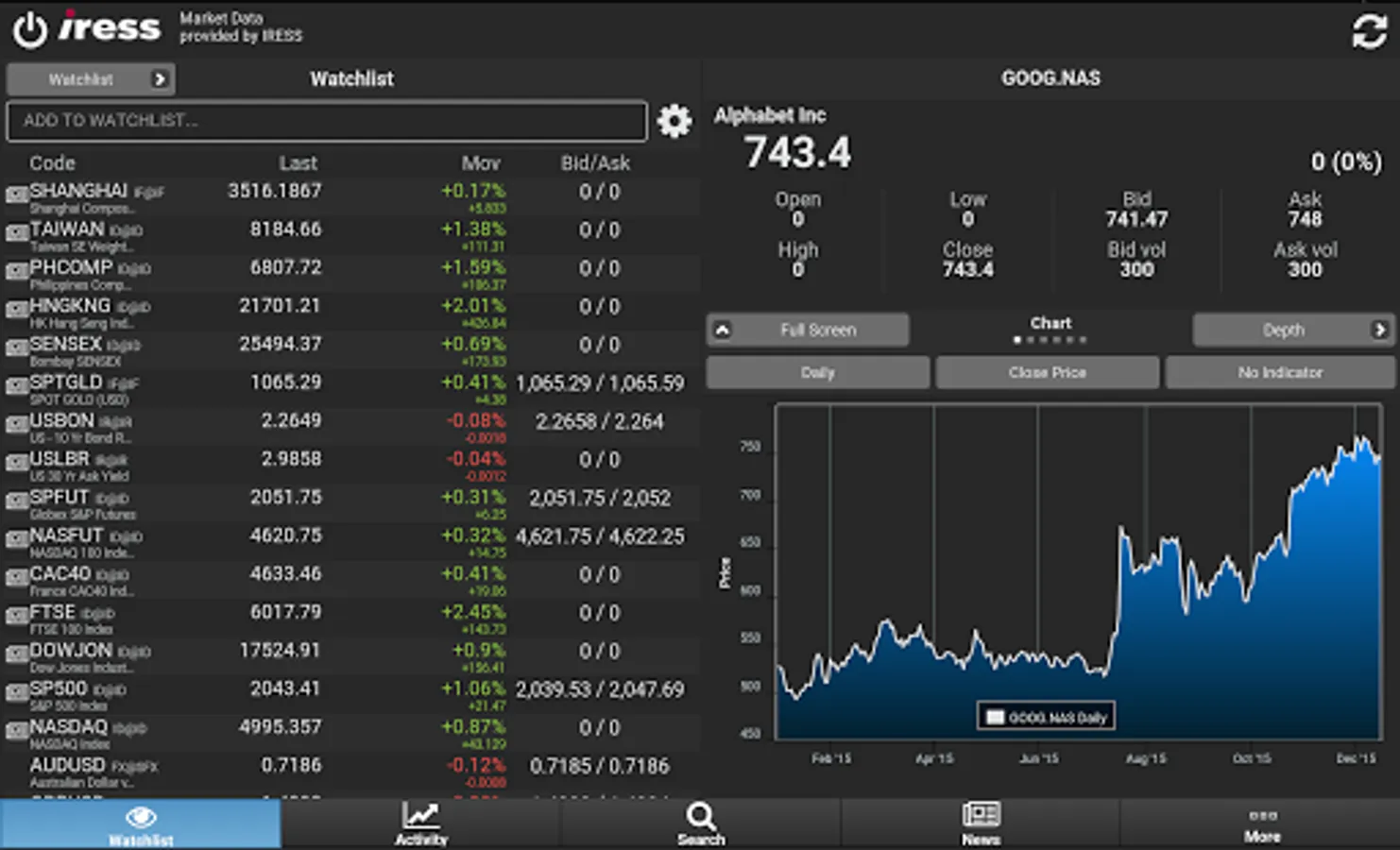Sort by the Mov column header
The height and width of the screenshot is (850, 1400).
pyautogui.click(x=481, y=162)
